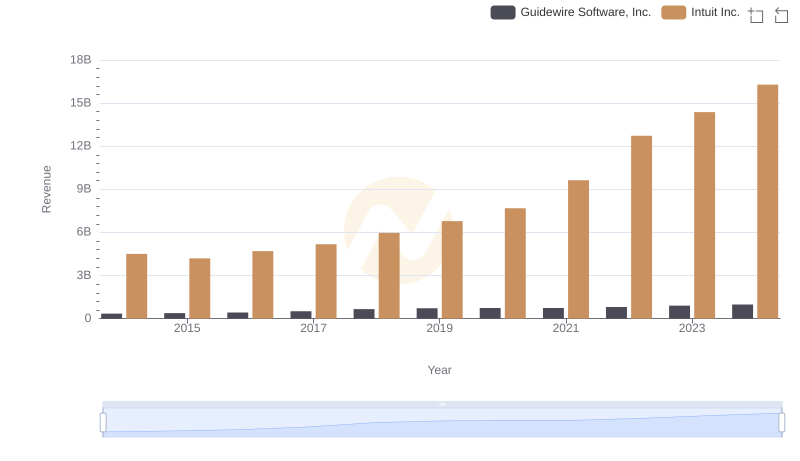Click the 2019 x-axis label
Viewport: 800px width, 461px height.
pyautogui.click(x=439, y=328)
